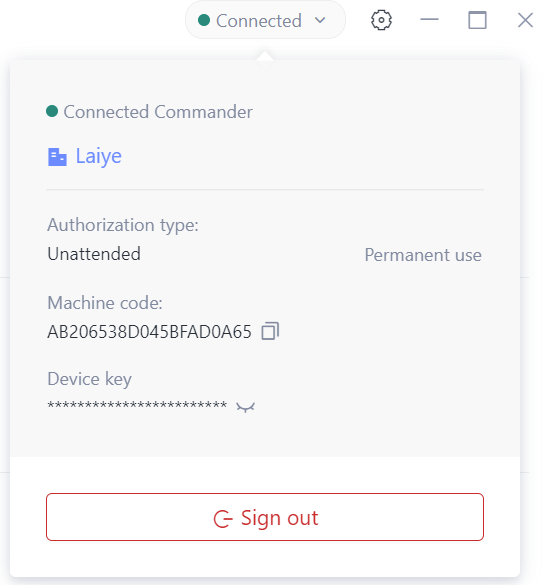
Task: Open the settings gear icon
Action: (381, 20)
